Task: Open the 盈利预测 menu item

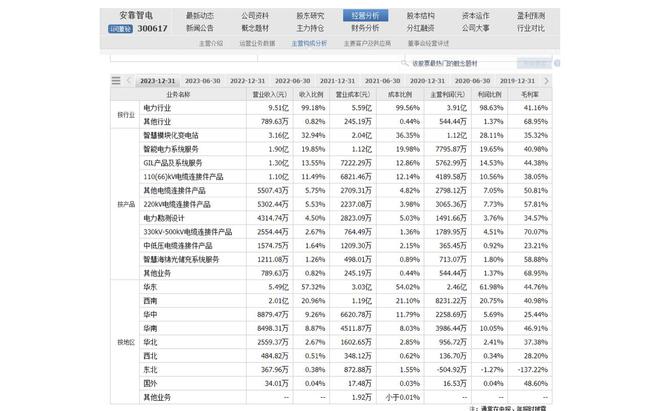Action: (531, 16)
